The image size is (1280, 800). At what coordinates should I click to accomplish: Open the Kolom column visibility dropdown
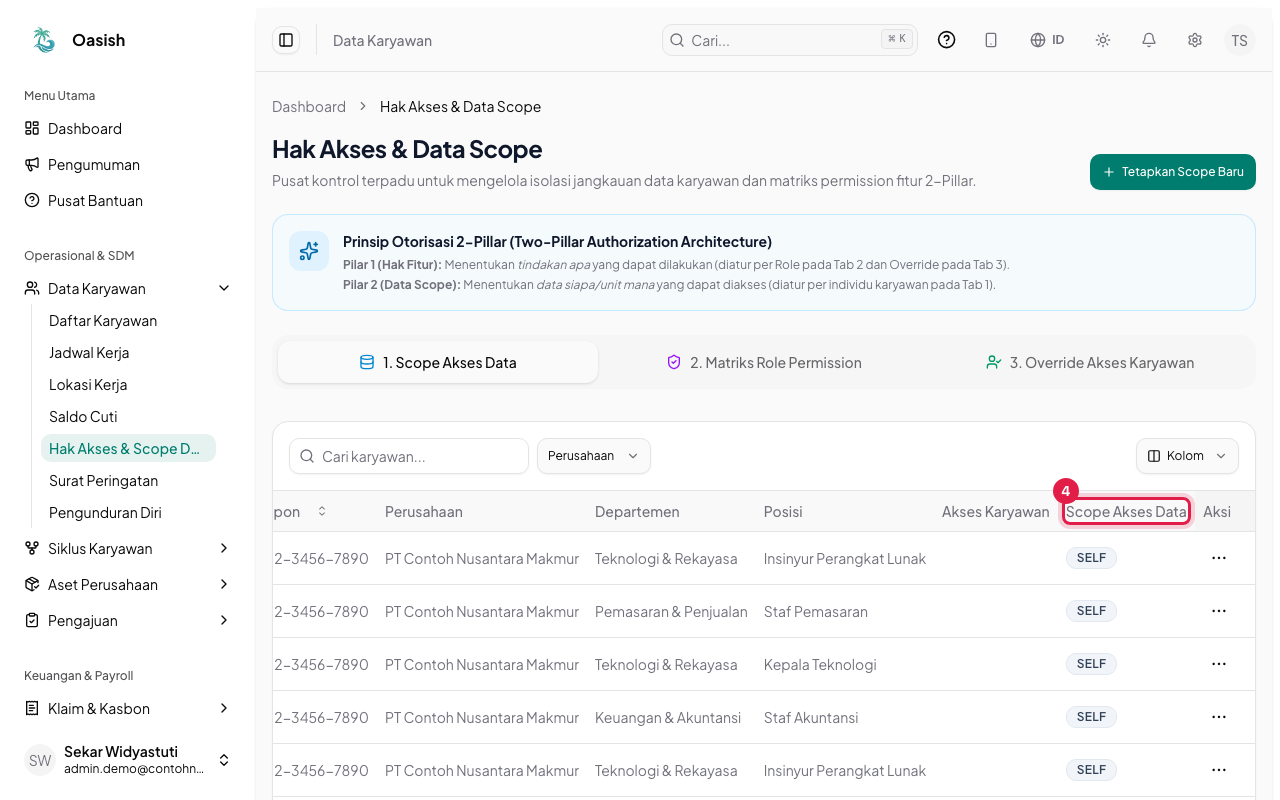[x=1187, y=456]
